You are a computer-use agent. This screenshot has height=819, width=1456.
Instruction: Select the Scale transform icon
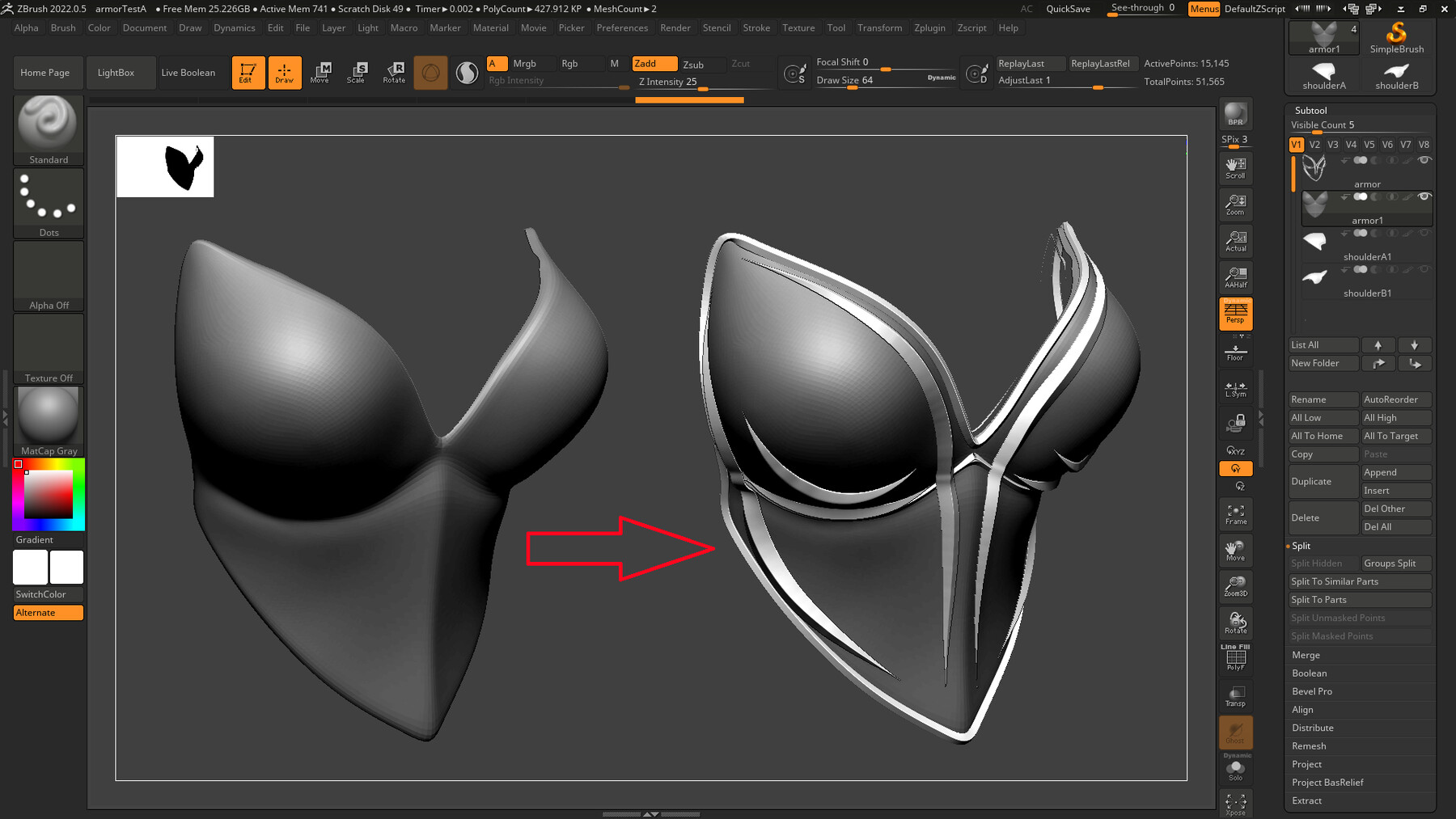(x=357, y=72)
